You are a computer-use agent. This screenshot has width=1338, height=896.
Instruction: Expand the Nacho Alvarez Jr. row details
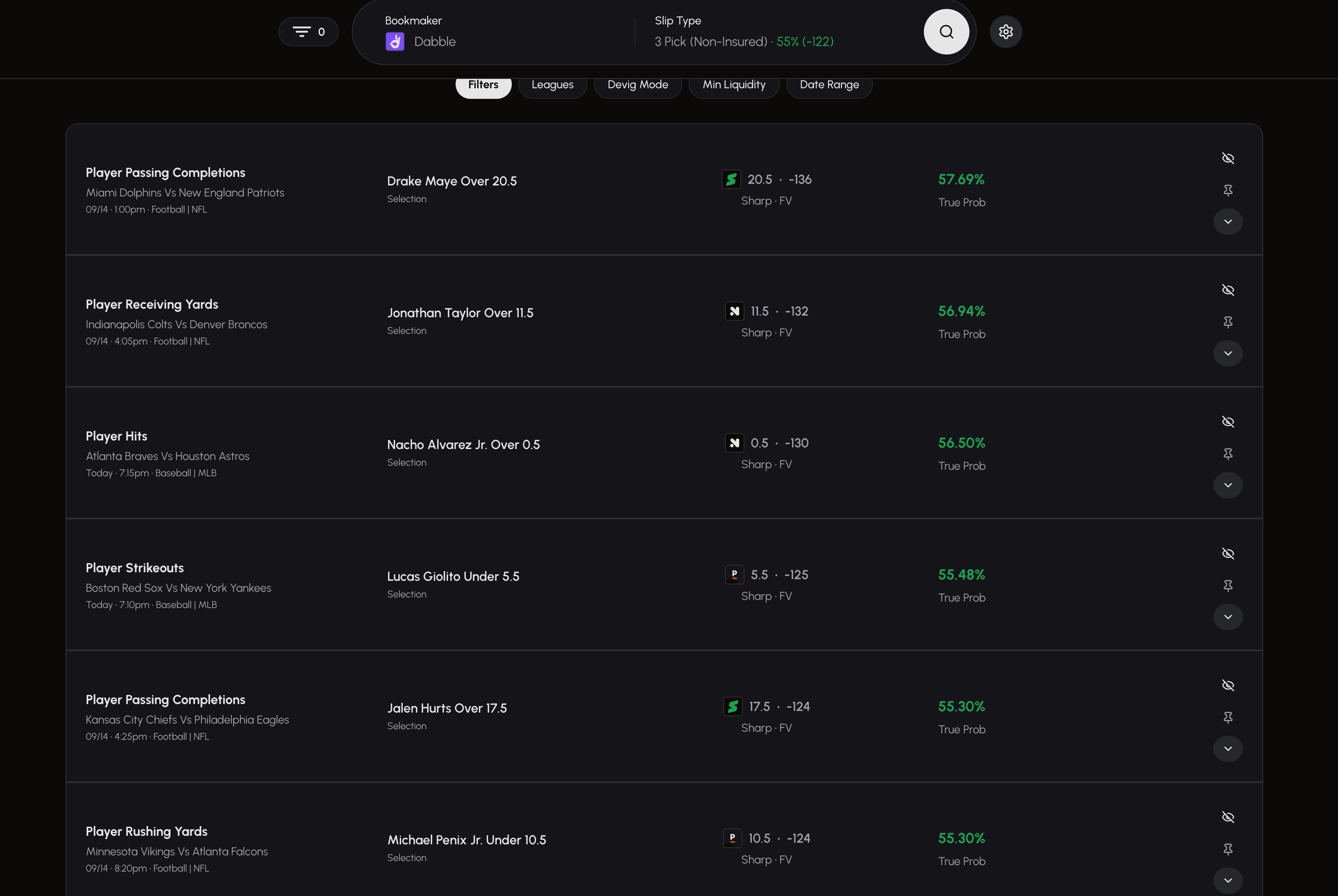(x=1228, y=485)
